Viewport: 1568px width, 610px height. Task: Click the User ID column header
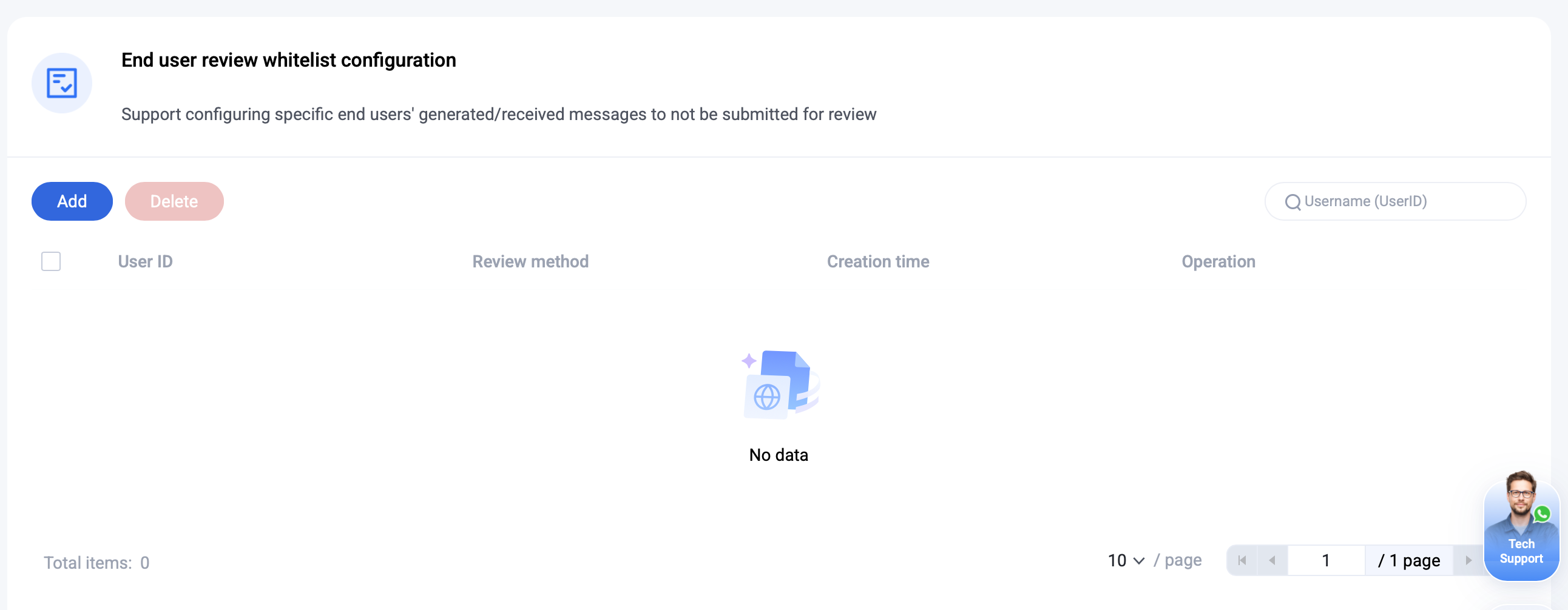(146, 261)
